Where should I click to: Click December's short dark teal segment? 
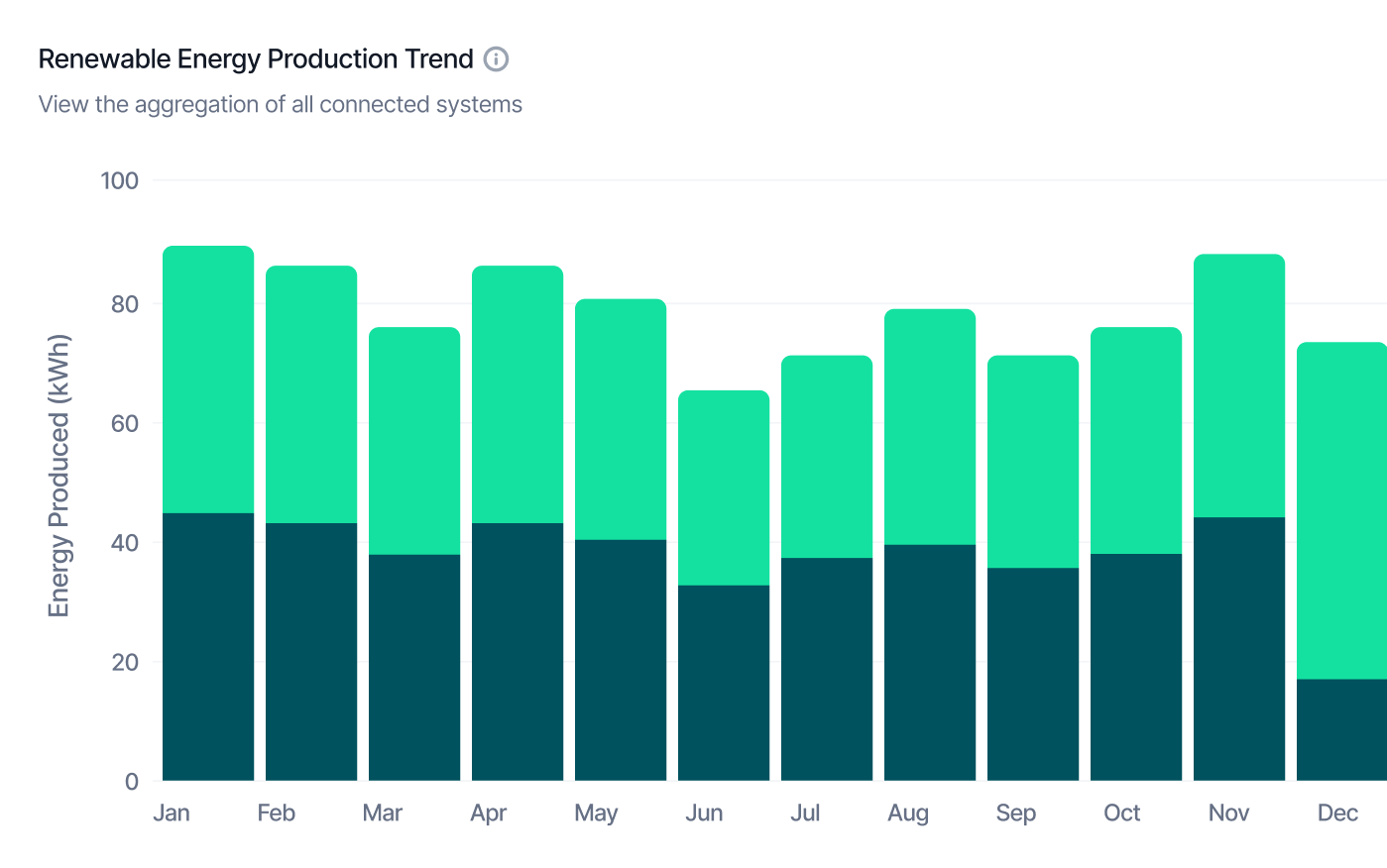click(x=1342, y=729)
